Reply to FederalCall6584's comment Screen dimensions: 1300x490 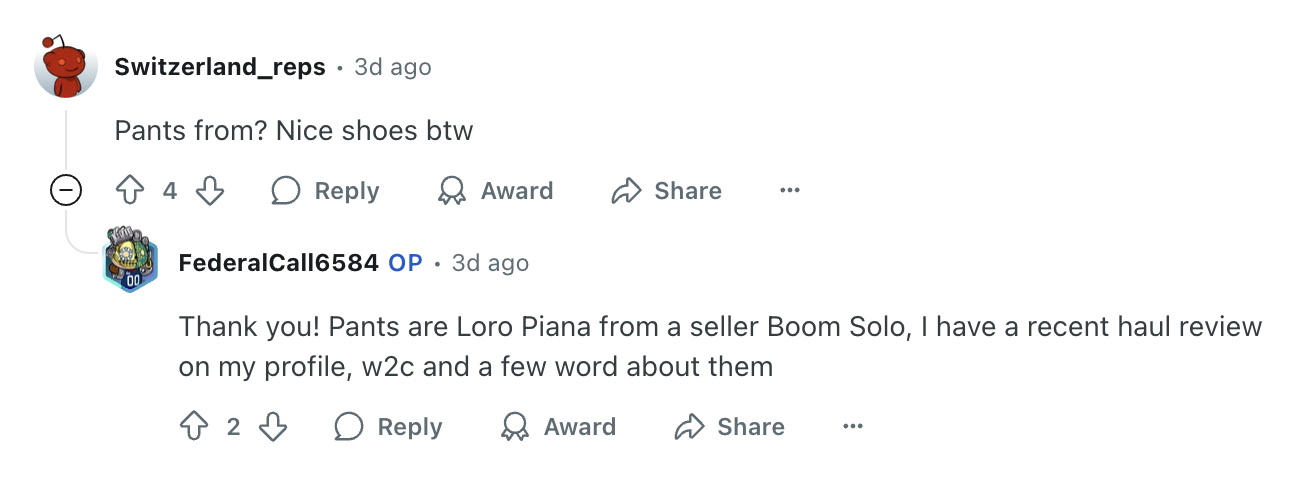pos(389,427)
